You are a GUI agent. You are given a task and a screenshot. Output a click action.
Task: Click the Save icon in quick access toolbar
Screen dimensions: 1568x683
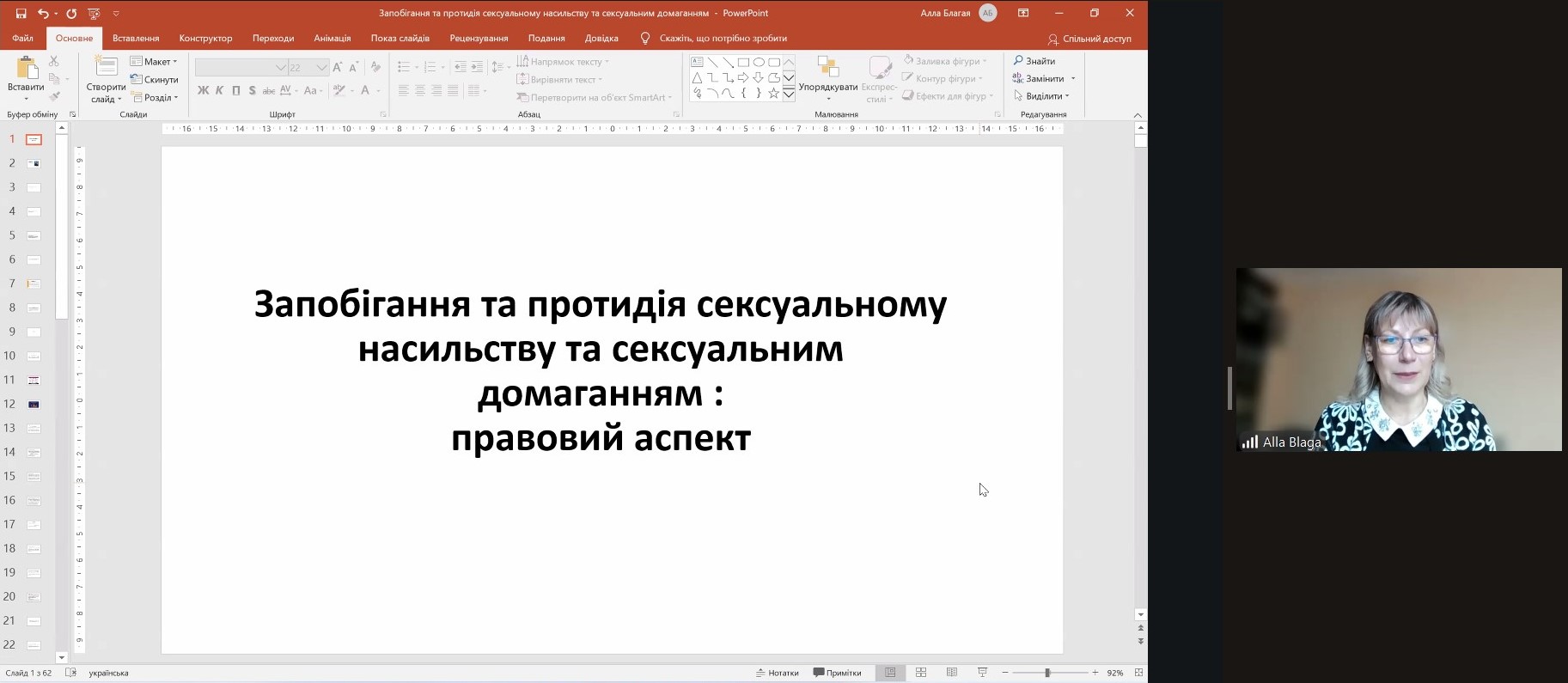point(21,14)
